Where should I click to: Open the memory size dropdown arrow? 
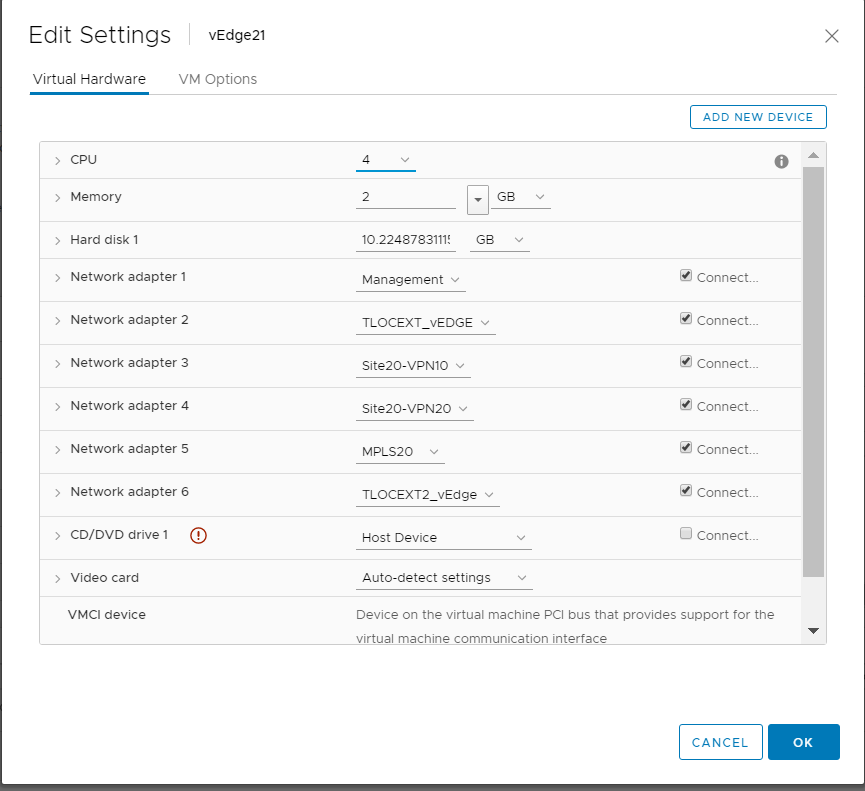[477, 199]
